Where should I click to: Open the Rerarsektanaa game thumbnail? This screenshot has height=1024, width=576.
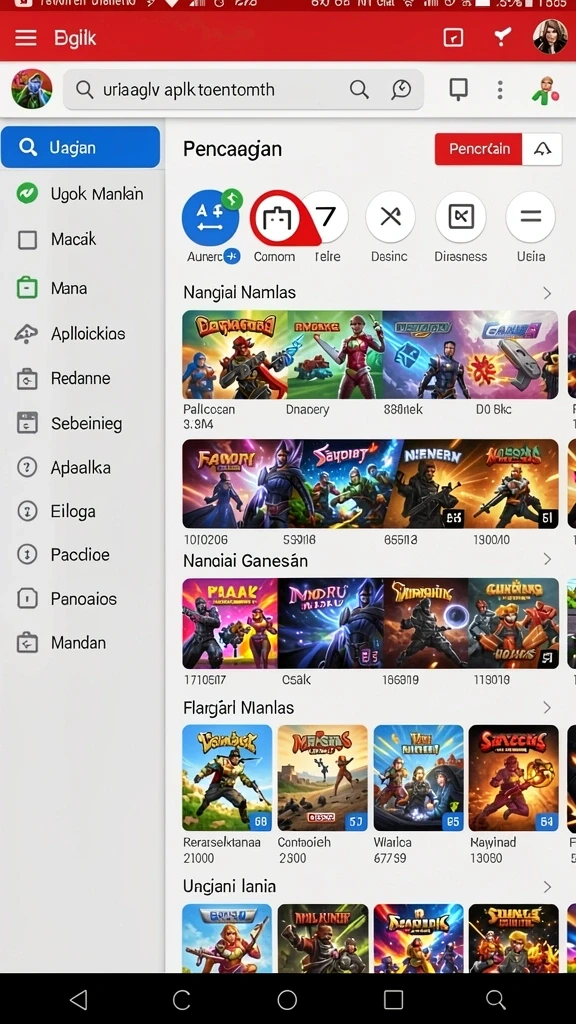tap(227, 778)
